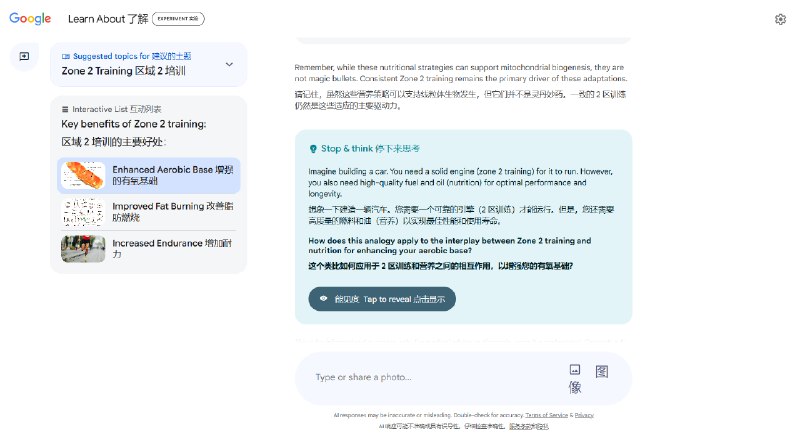The height and width of the screenshot is (437, 800).
Task: Click the Stop & think heading
Action: coord(370,149)
